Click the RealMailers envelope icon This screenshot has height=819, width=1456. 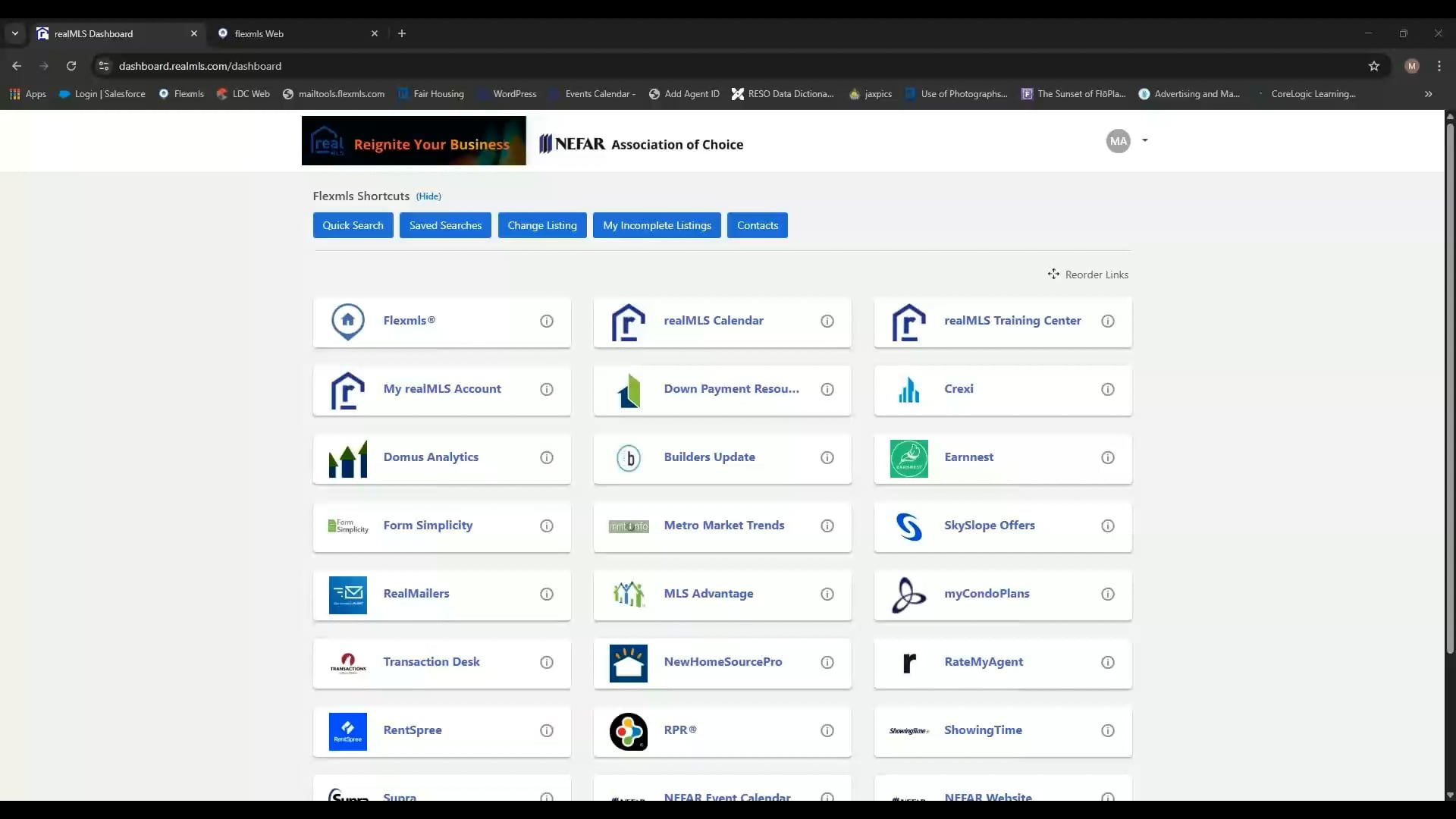pos(347,595)
